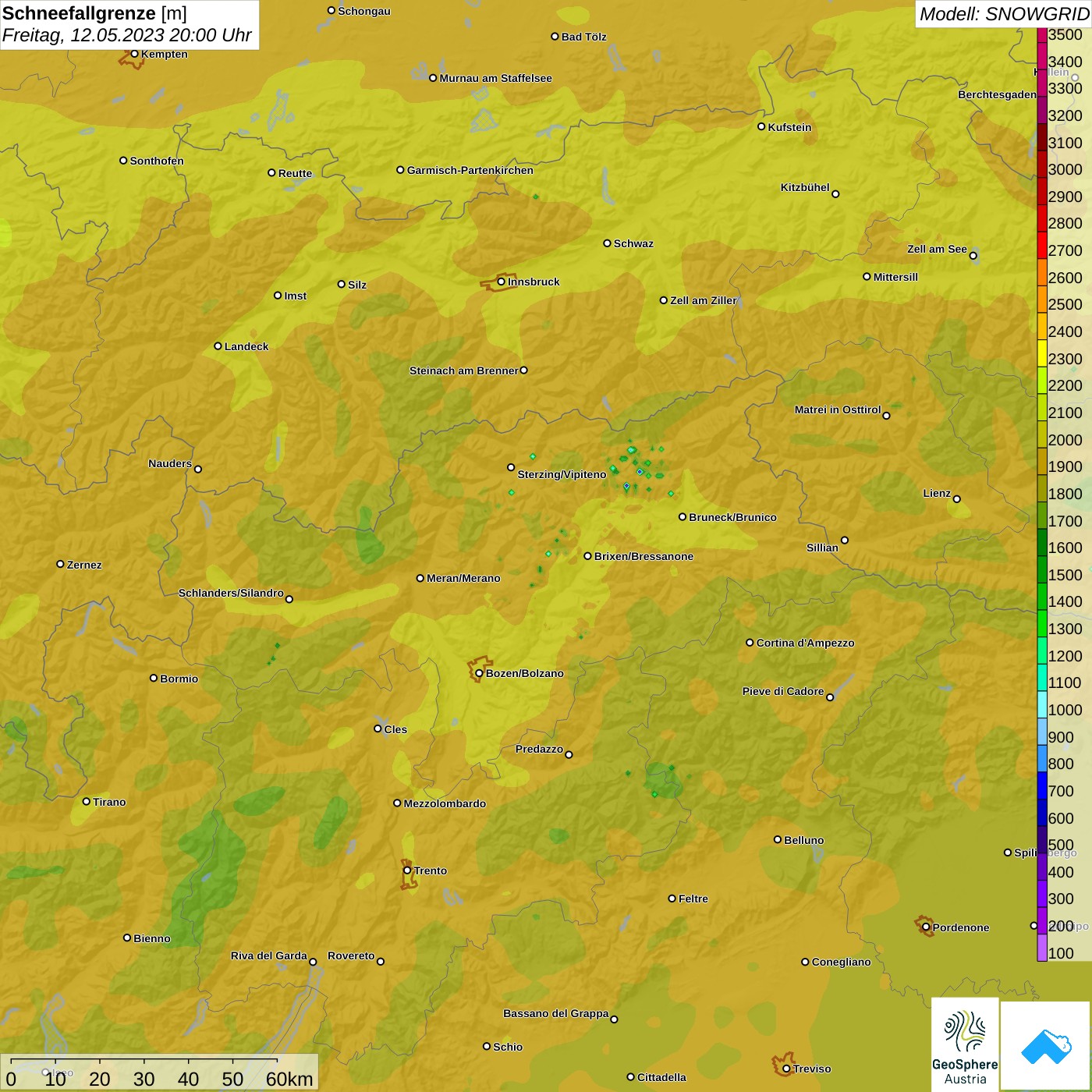The image size is (1092, 1092).
Task: Click the "Sonthofen" label
Action: [x=157, y=161]
